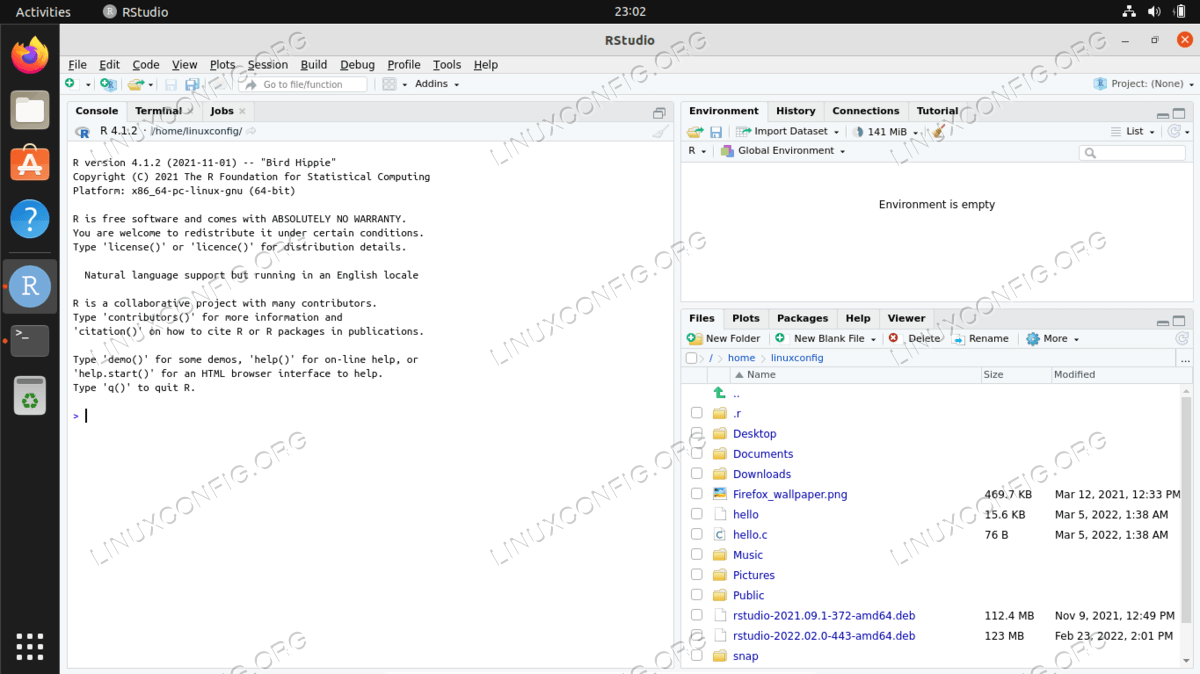Click the New File plus icon
Image resolution: width=1200 pixels, height=674 pixels.
(x=70, y=84)
